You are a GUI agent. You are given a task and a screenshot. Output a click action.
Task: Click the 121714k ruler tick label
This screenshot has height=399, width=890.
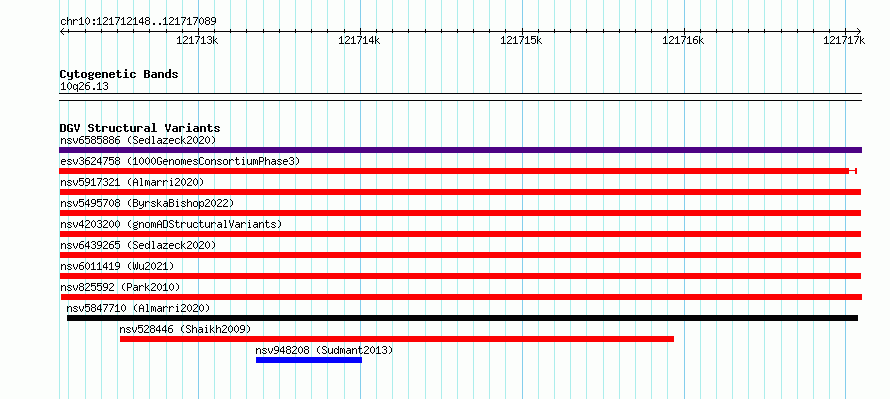tap(359, 40)
